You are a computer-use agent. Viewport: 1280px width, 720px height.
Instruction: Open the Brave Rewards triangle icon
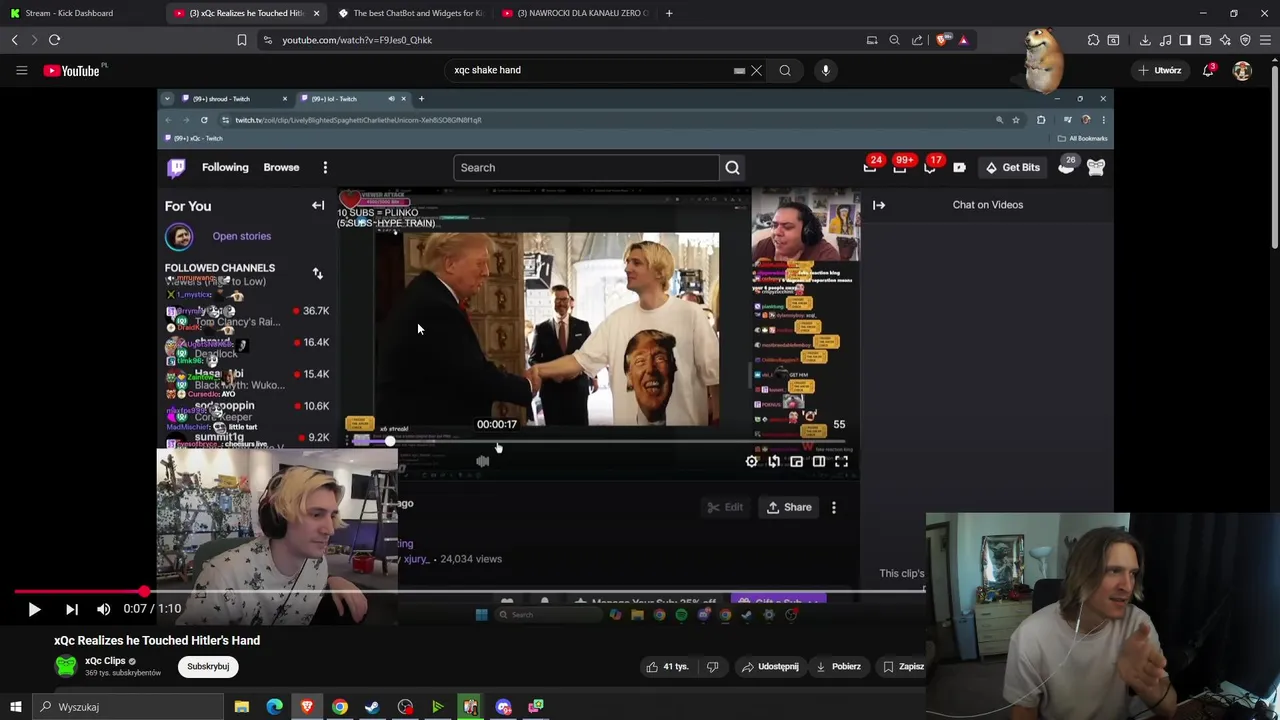pyautogui.click(x=963, y=40)
